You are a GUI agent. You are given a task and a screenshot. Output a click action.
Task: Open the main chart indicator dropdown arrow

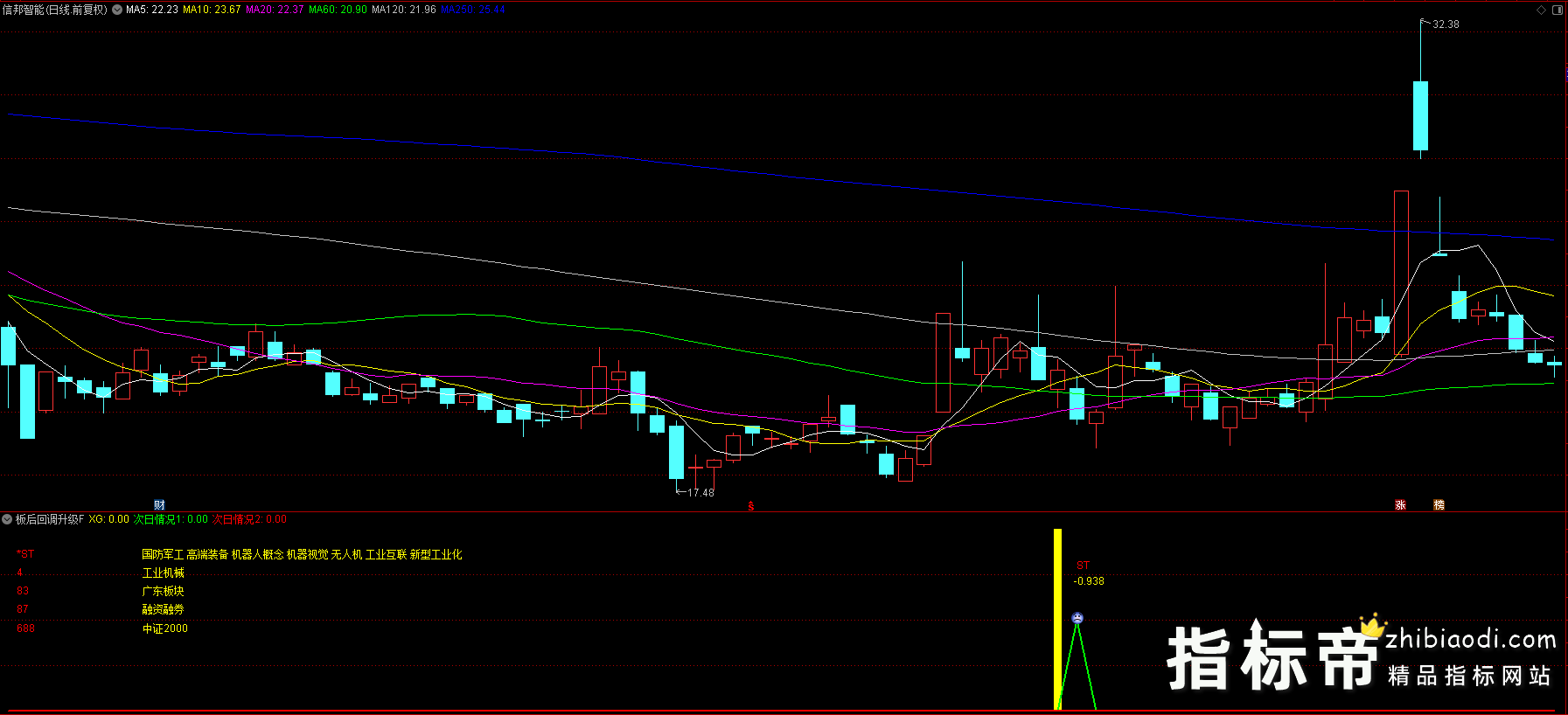[x=117, y=10]
